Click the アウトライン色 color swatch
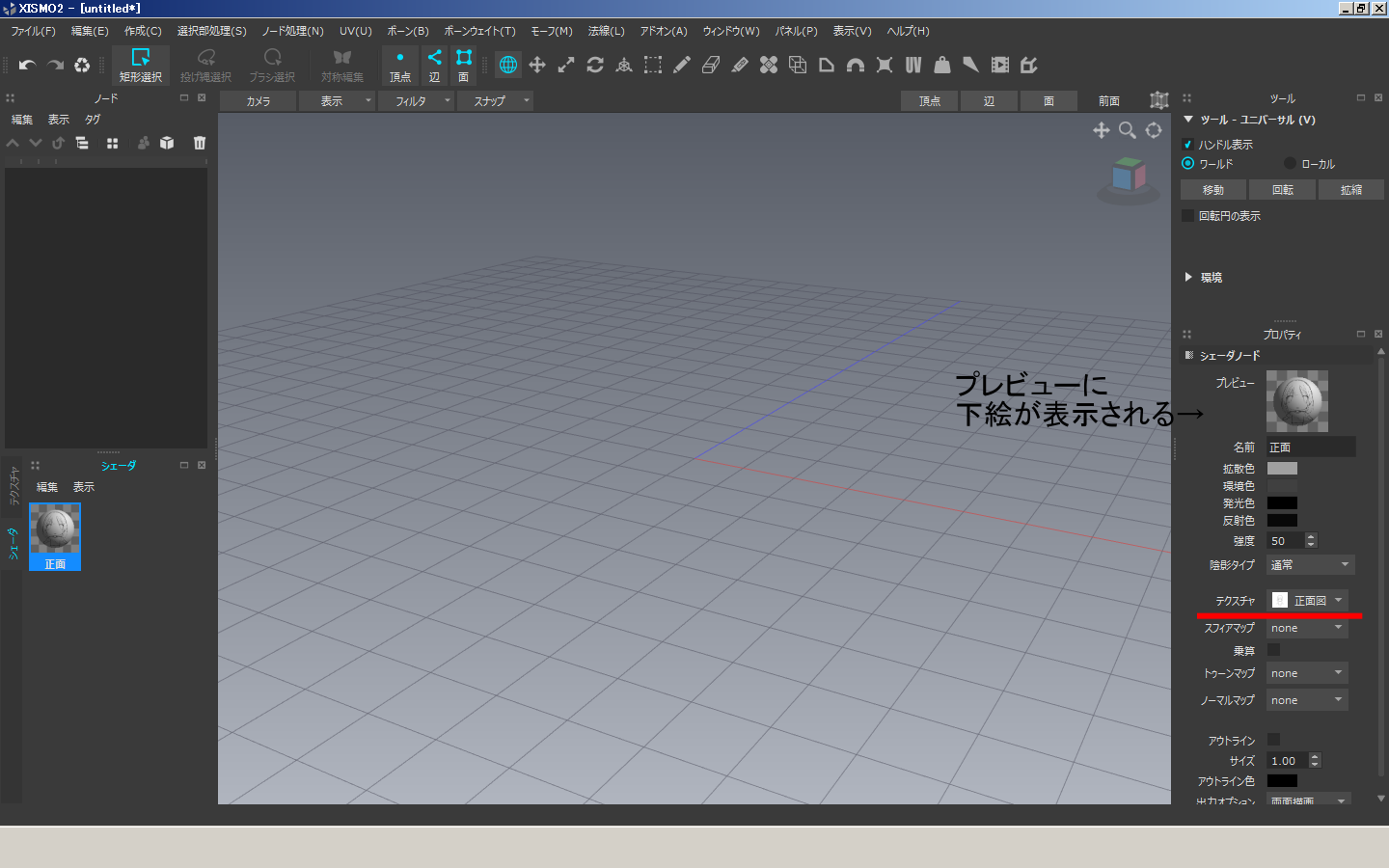The image size is (1389, 868). point(1282,781)
